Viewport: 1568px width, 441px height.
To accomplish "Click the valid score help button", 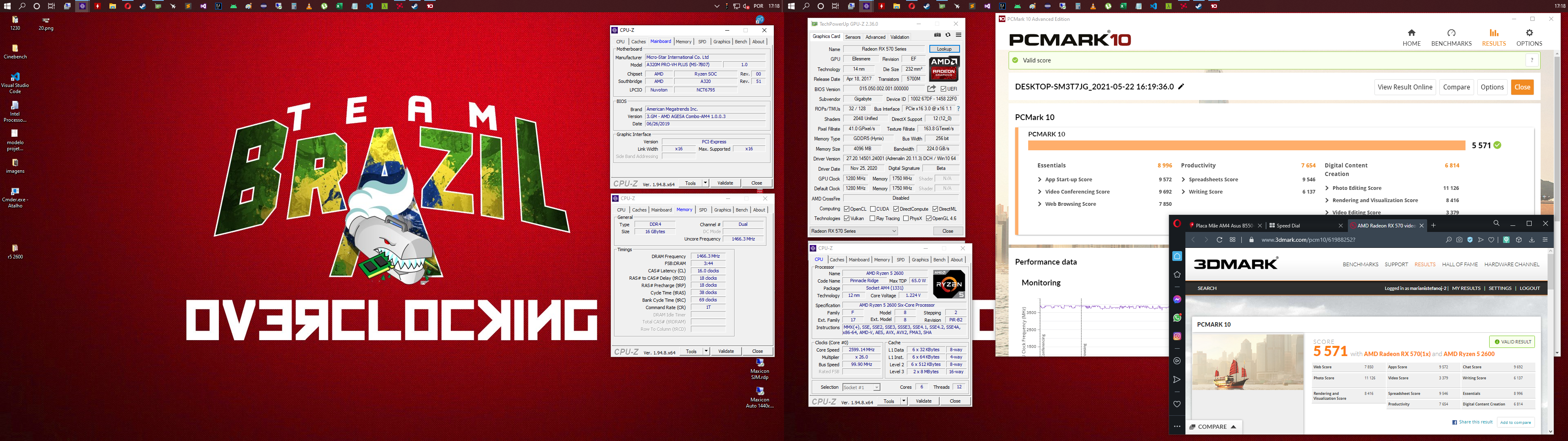I will pyautogui.click(x=1532, y=60).
